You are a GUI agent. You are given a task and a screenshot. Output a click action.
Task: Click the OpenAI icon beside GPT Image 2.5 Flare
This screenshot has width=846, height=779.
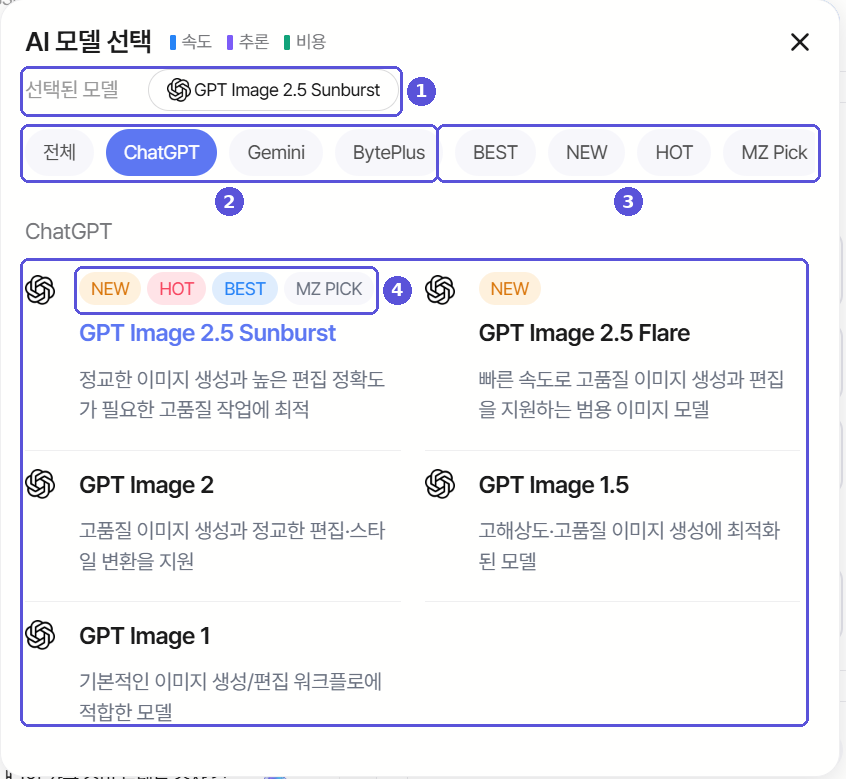[440, 290]
